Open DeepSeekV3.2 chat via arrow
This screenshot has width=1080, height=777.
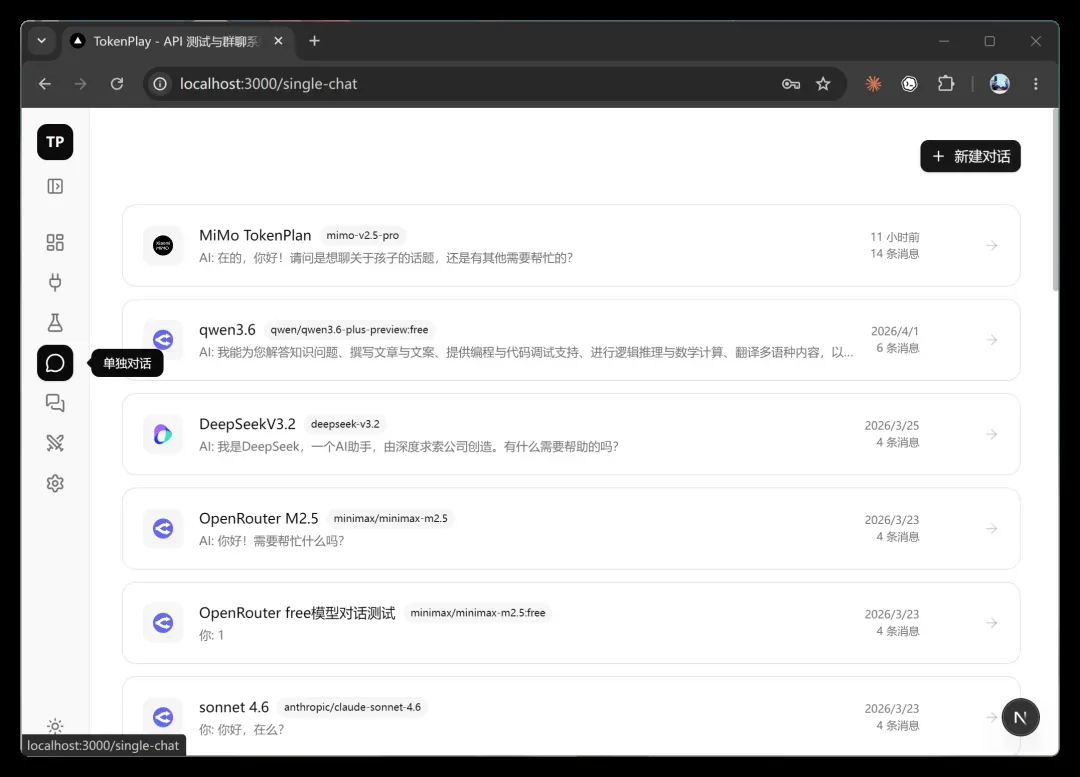pos(992,434)
